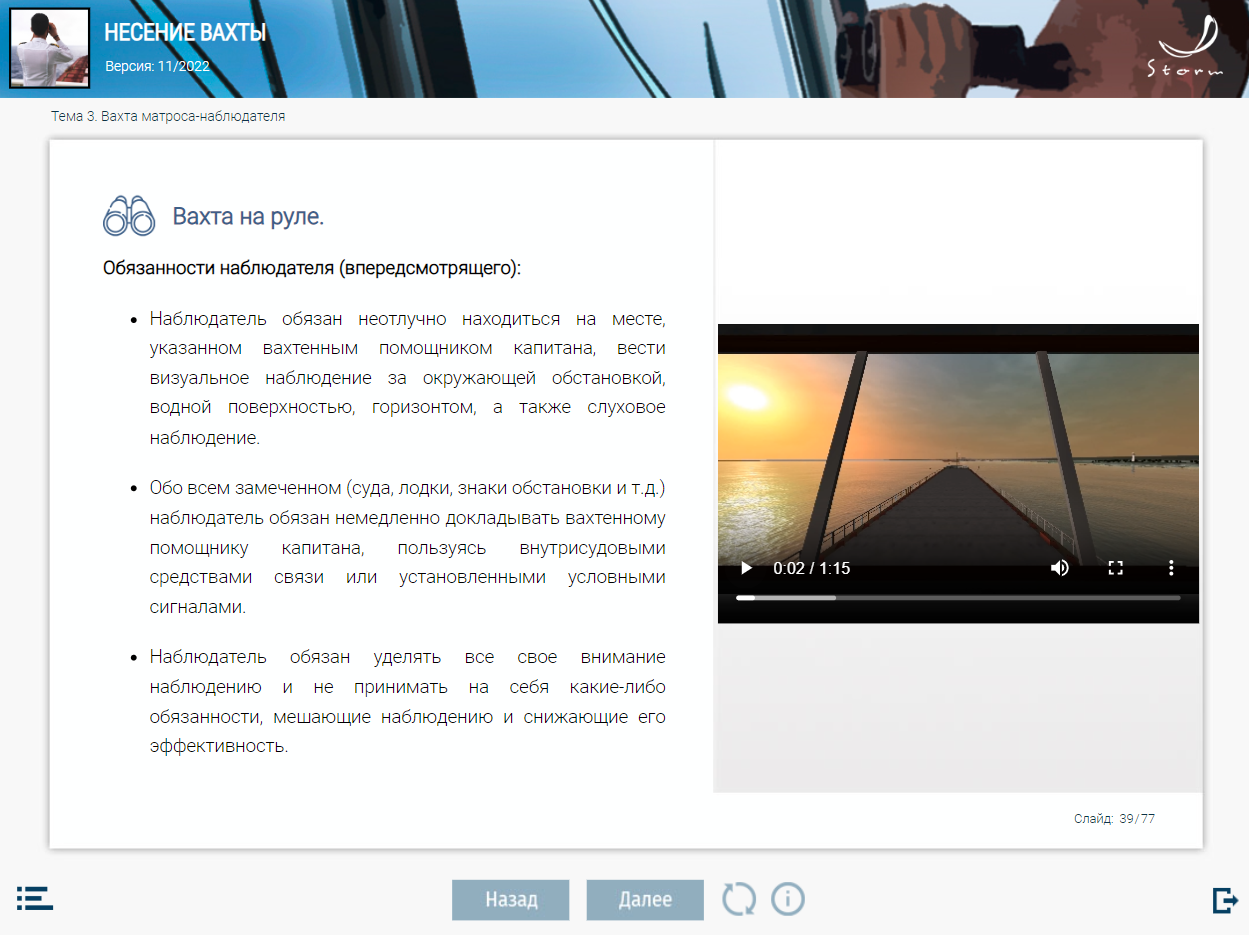Open video more options menu
The image size is (1249, 935).
pyautogui.click(x=1171, y=568)
